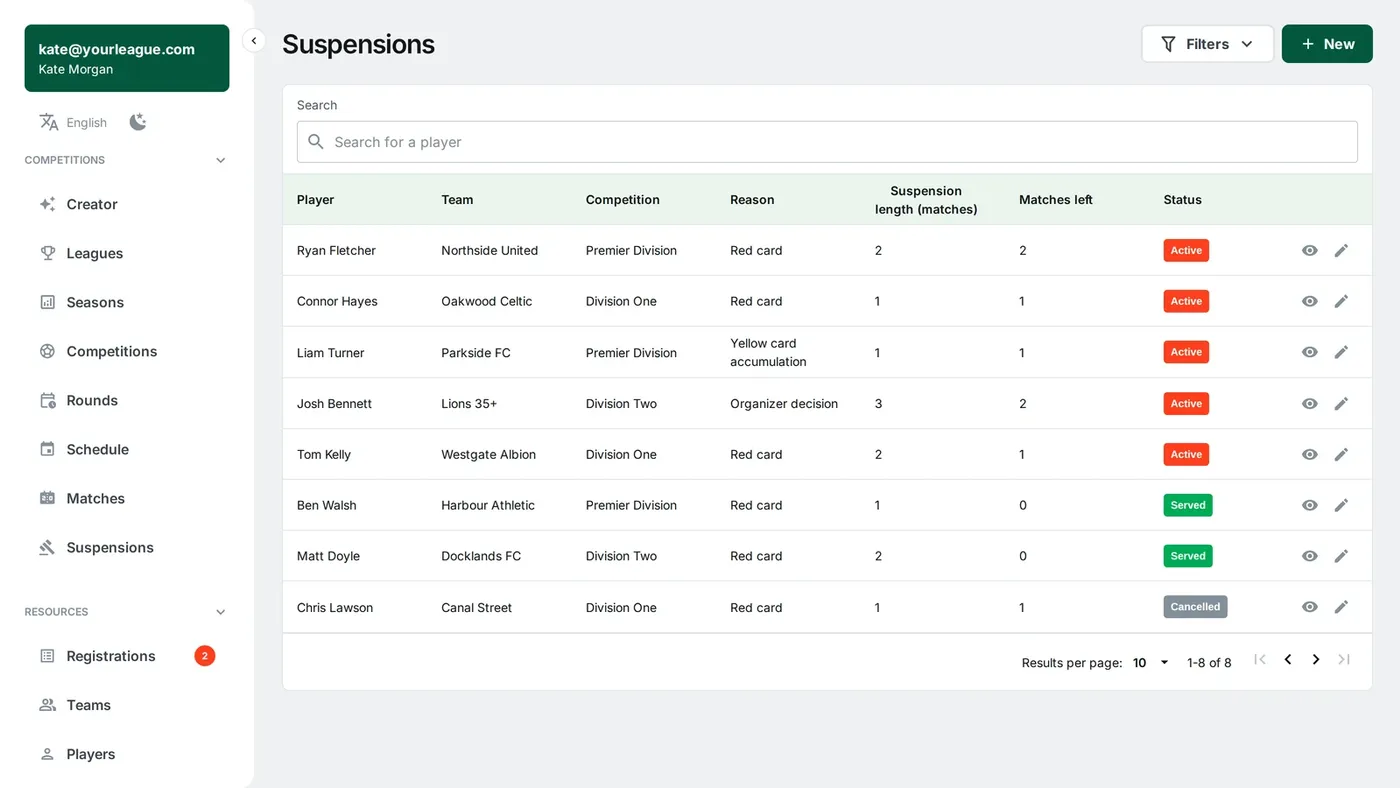Image resolution: width=1400 pixels, height=788 pixels.
Task: Click edit pencil in Tom Kelly row
Action: [1341, 454]
